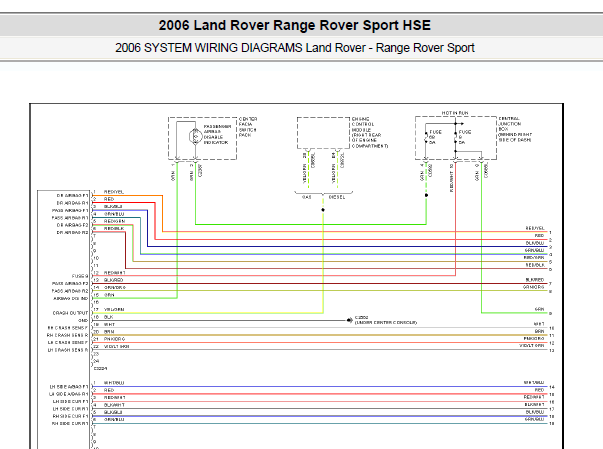Click the 'LH SIDE AIRBAG R1' pin label
Viewport: 603px width, 449px height.
[69, 394]
